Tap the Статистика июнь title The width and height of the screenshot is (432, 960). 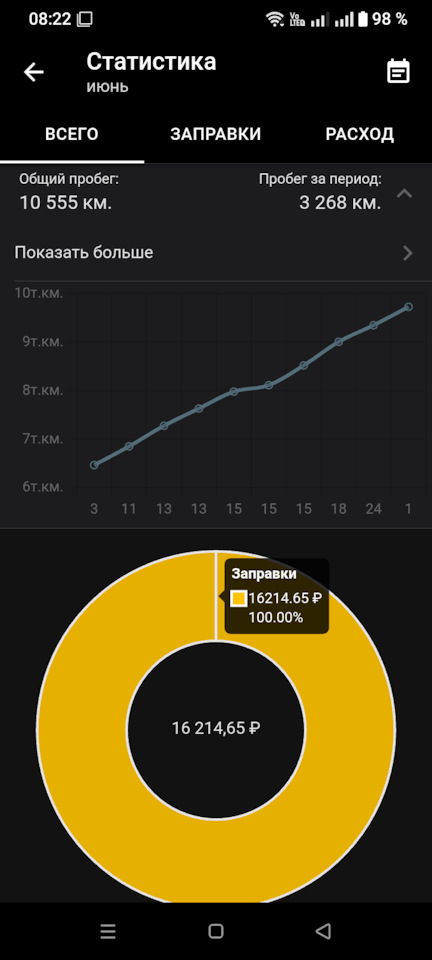(151, 72)
